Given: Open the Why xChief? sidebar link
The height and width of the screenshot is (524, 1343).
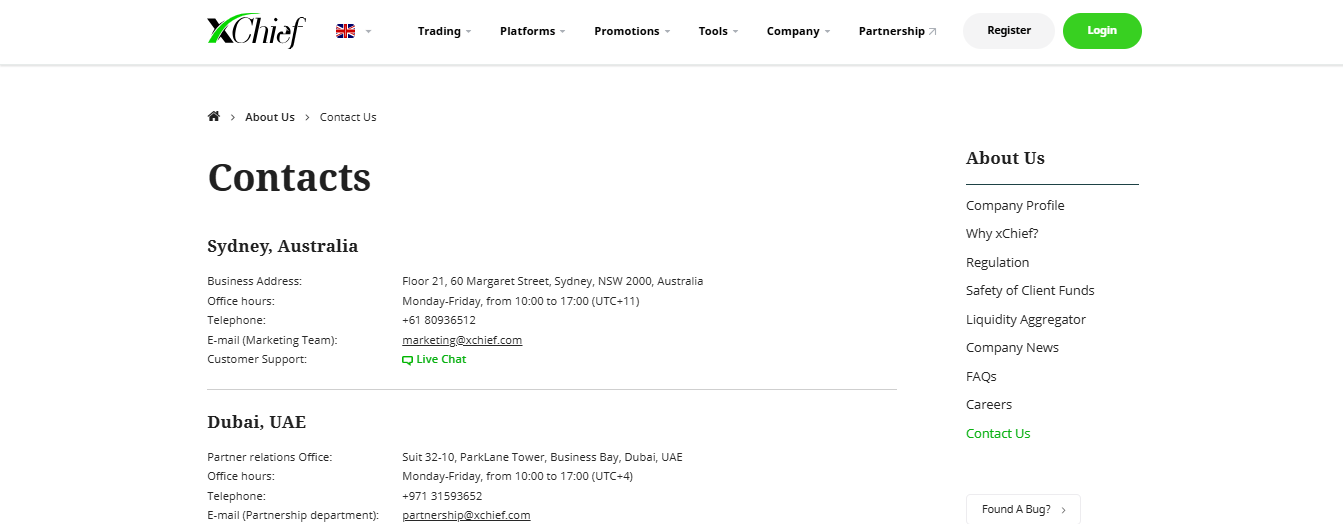Looking at the screenshot, I should [1002, 233].
